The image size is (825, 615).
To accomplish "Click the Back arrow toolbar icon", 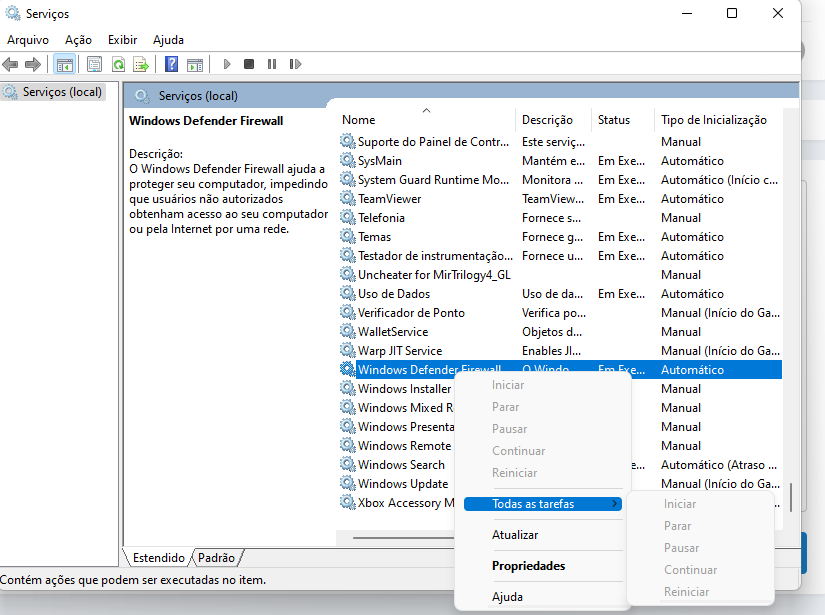I will 11,65.
